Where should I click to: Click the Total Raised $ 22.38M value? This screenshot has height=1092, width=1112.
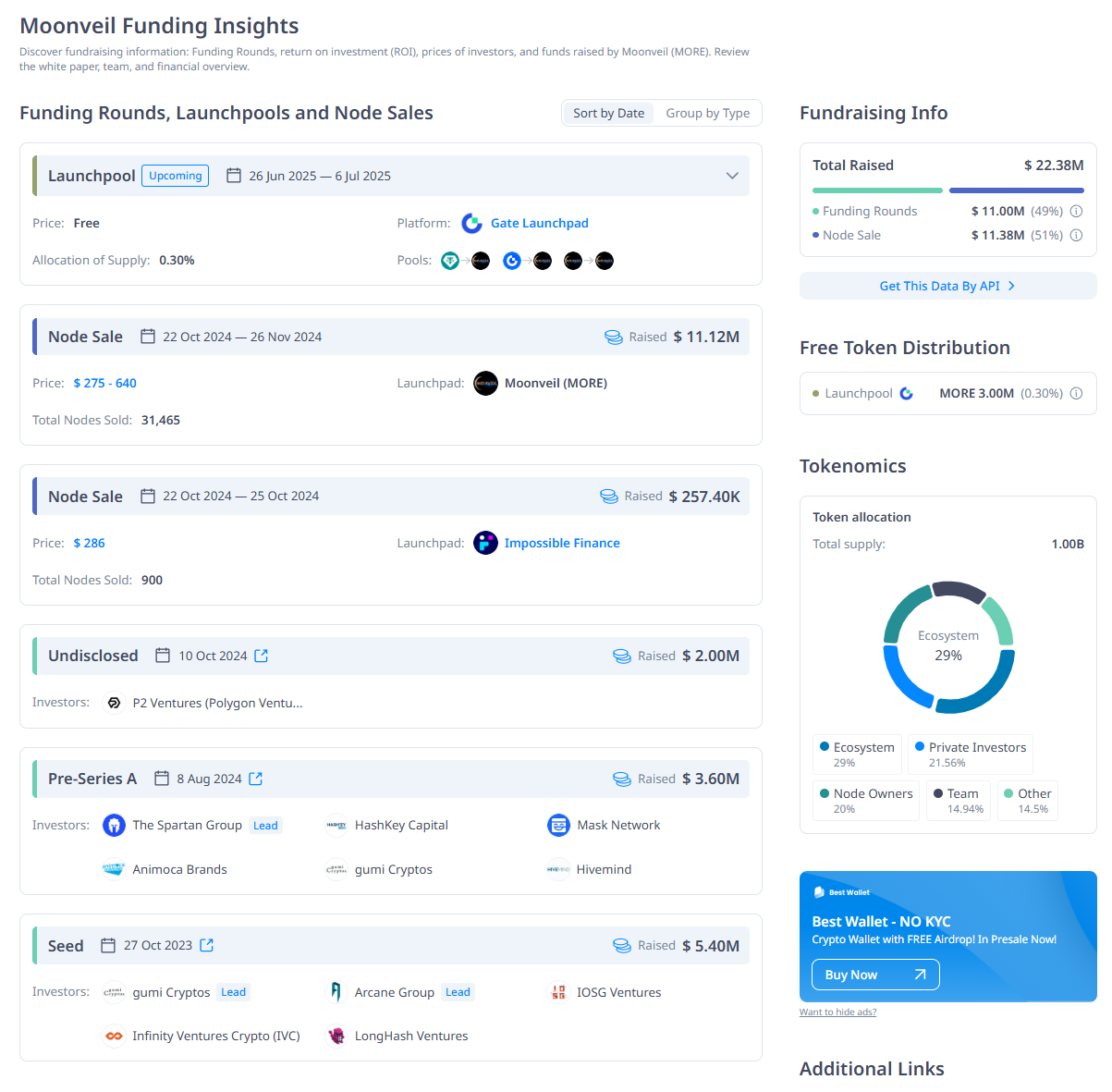click(x=1054, y=165)
